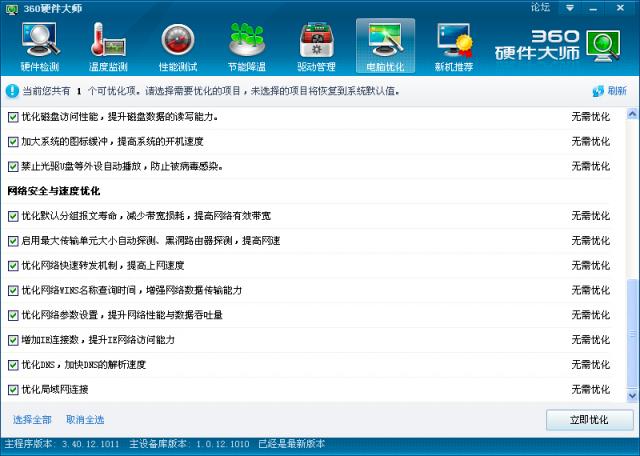Screen dimensions: 640x456
Task: Click the 优化网络参数设置 row text
Action: tap(122, 315)
